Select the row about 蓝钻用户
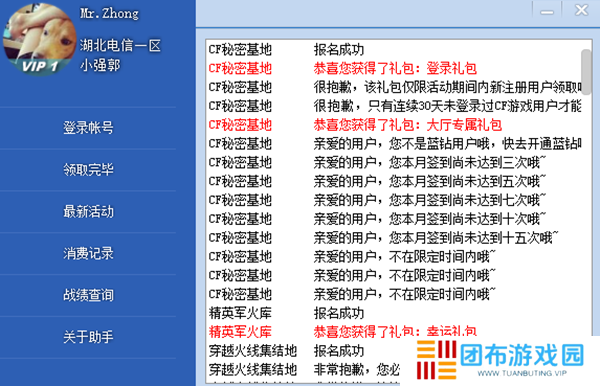Image resolution: width=600 pixels, height=386 pixels. point(394,144)
